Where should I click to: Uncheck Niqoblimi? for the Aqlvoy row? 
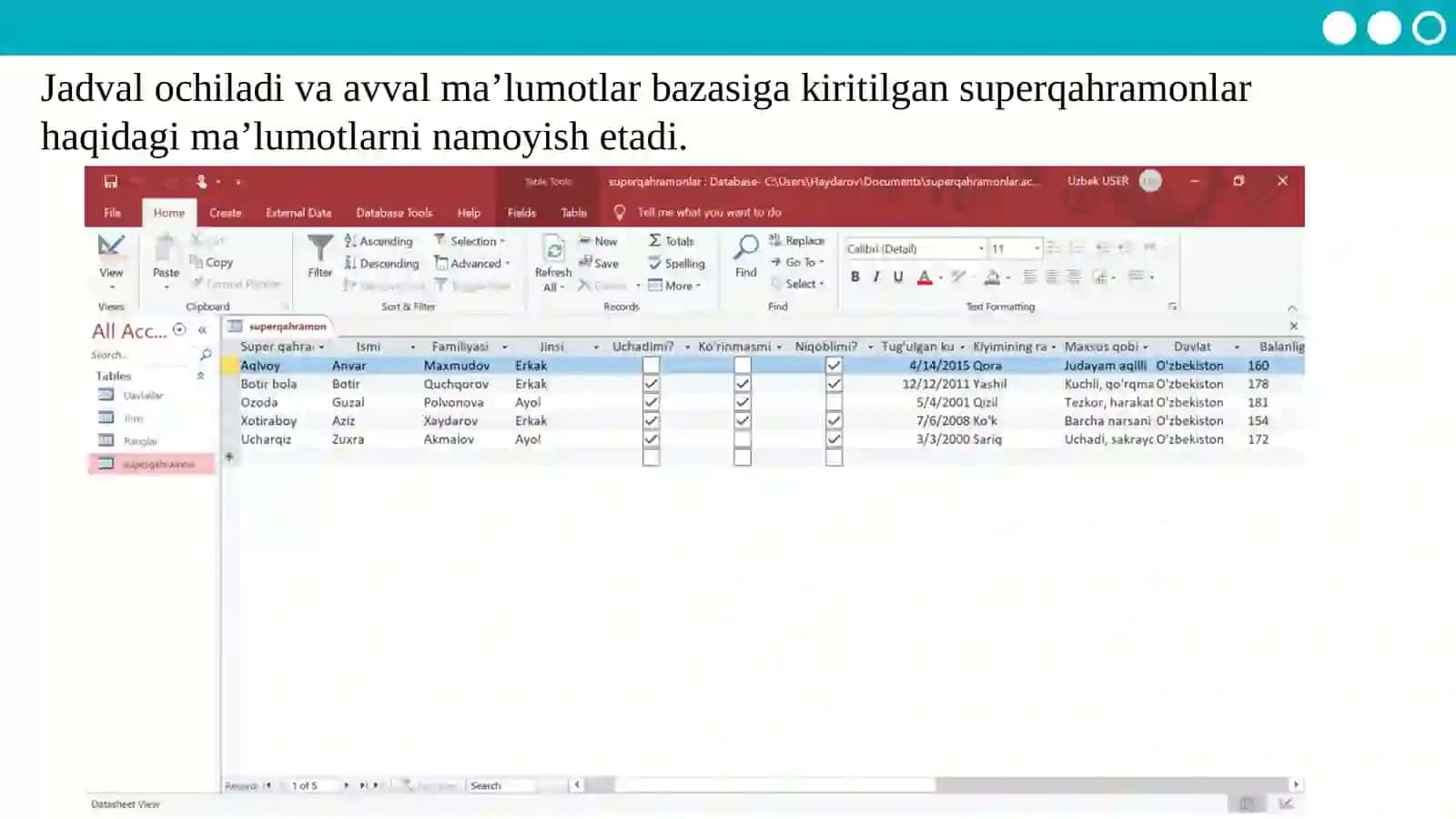click(x=834, y=365)
